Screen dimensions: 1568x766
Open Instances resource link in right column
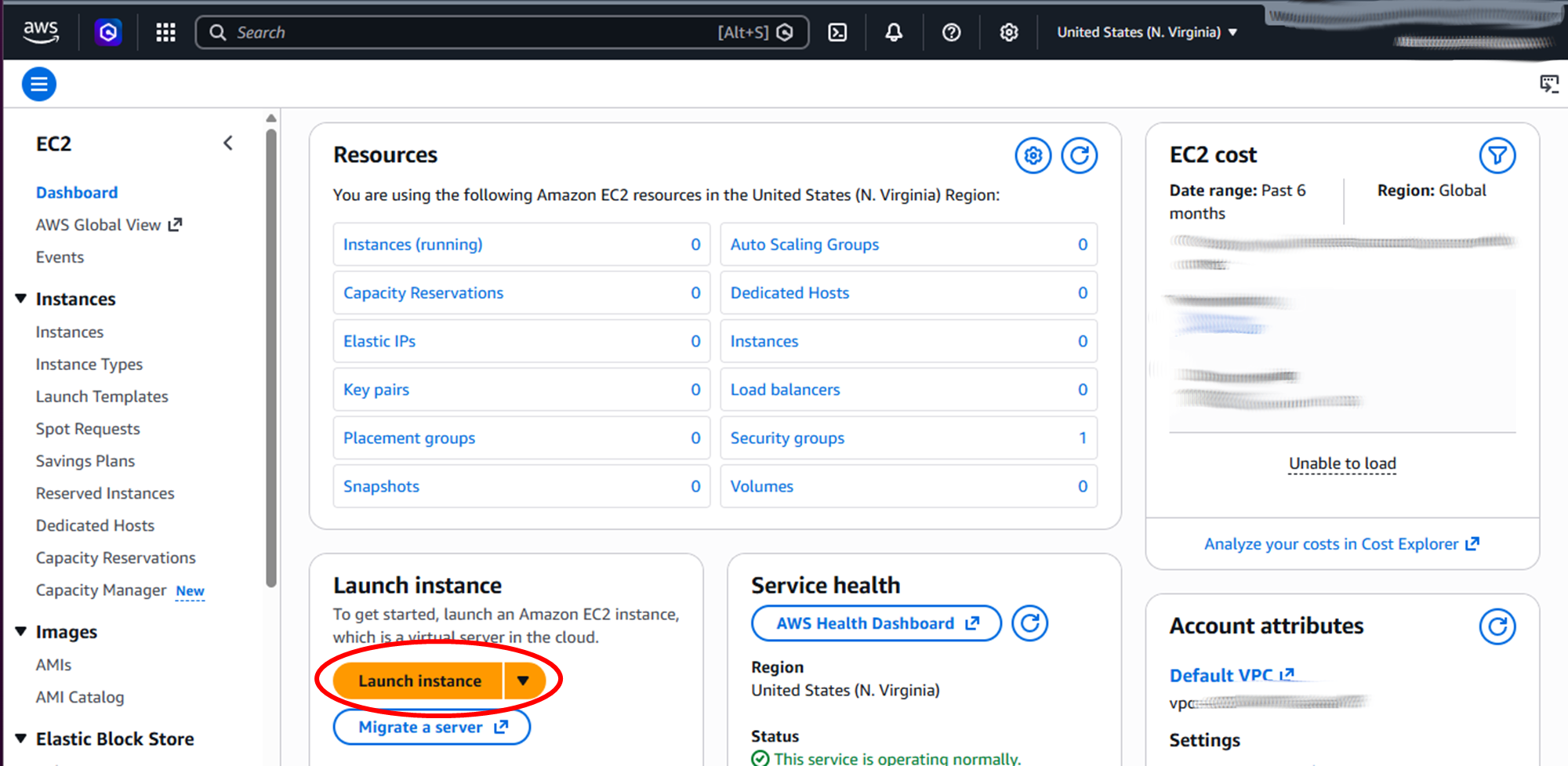pyautogui.click(x=764, y=341)
